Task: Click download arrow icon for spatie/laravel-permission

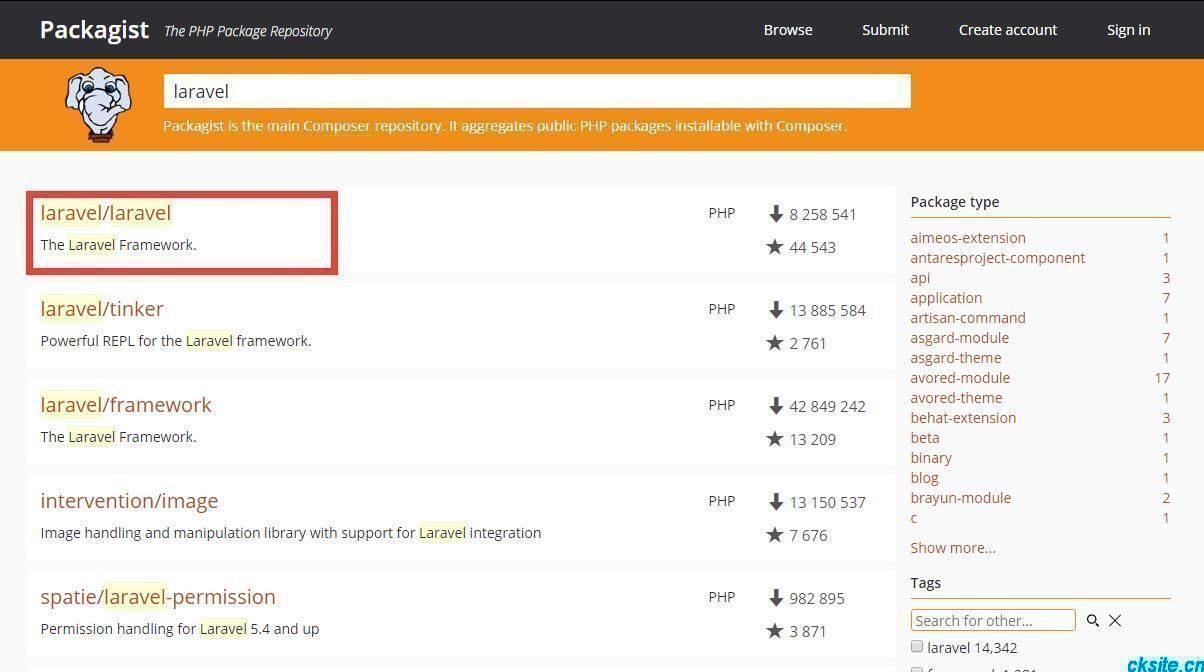Action: coord(775,598)
